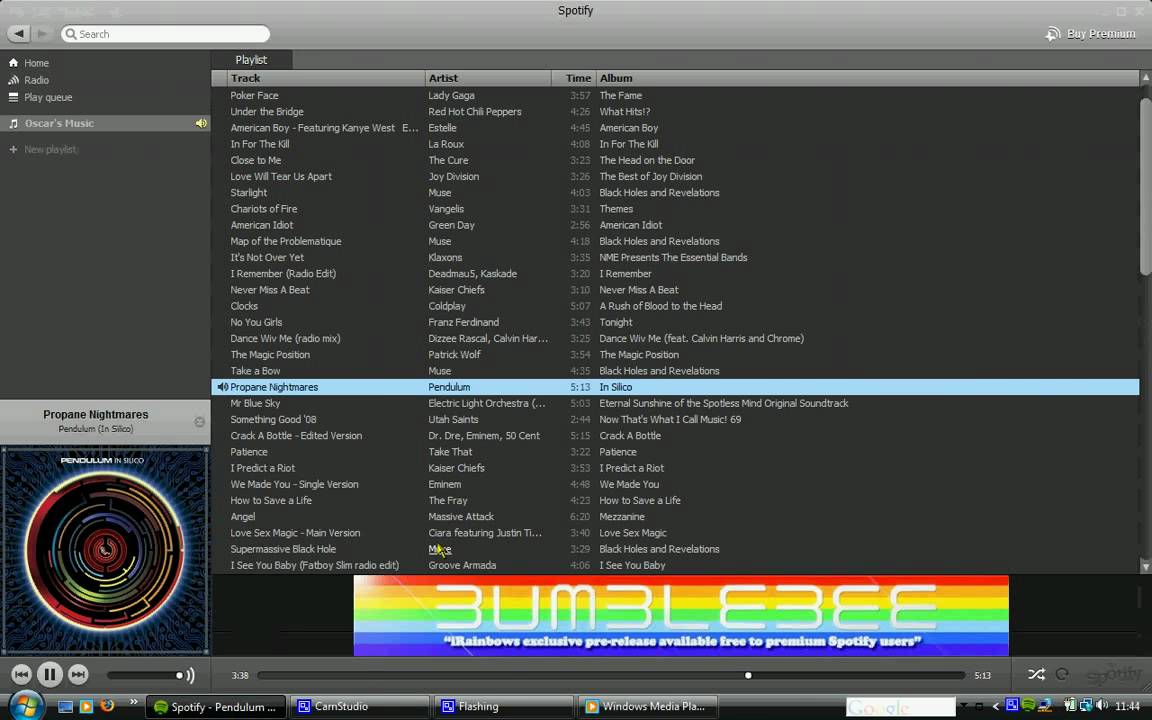Viewport: 1152px width, 720px height.
Task: Click artist Coldplay
Action: (x=447, y=306)
